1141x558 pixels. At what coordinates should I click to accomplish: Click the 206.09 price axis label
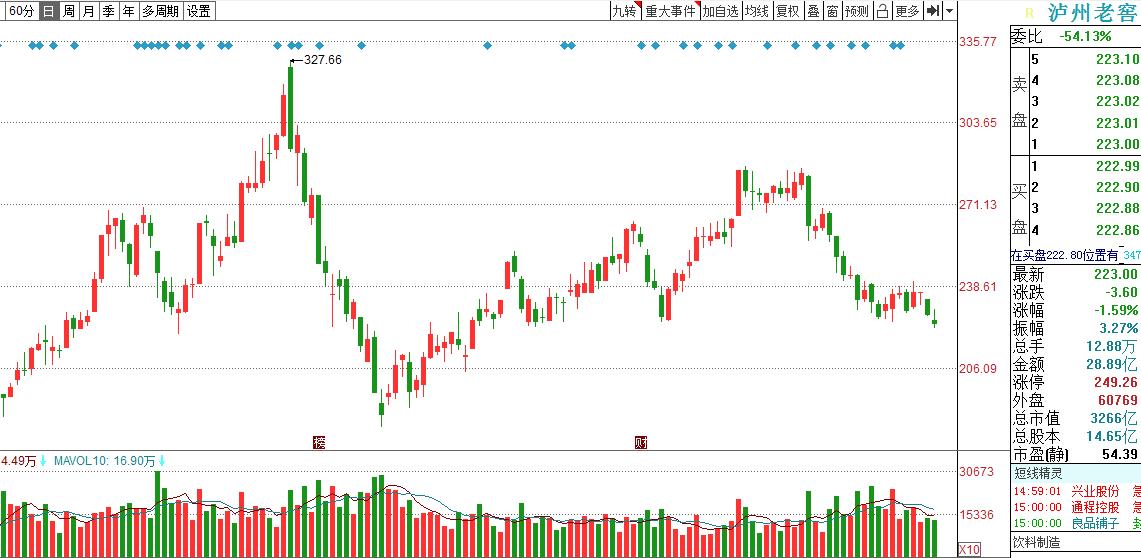[978, 369]
